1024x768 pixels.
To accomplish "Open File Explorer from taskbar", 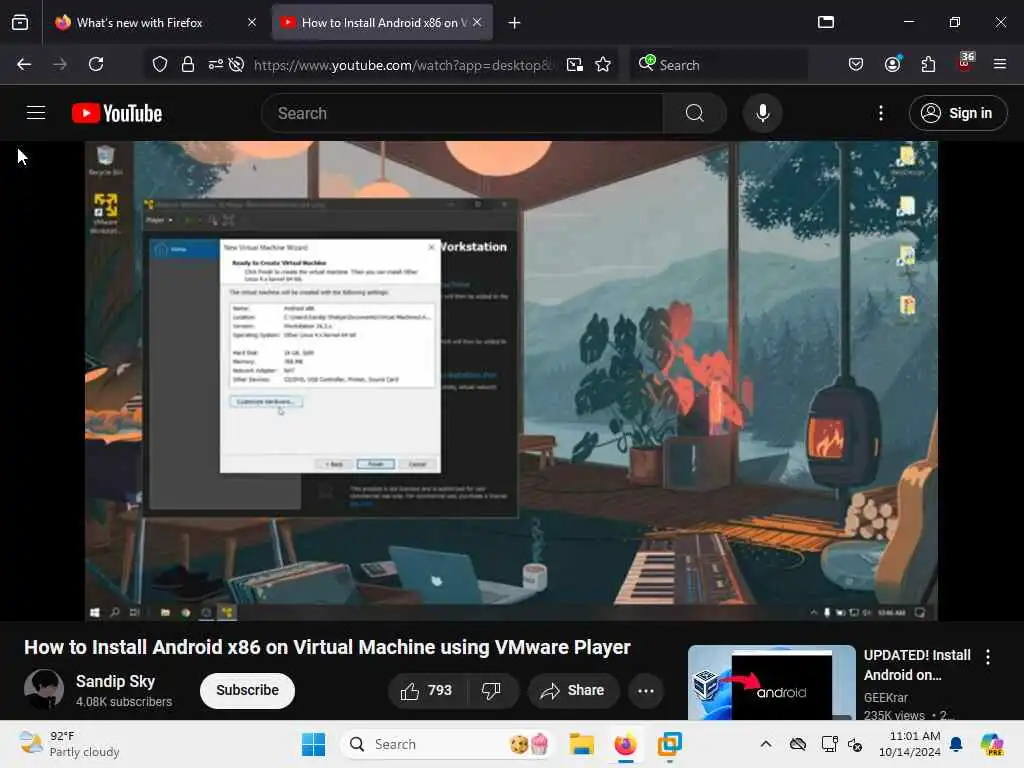I will (x=581, y=744).
